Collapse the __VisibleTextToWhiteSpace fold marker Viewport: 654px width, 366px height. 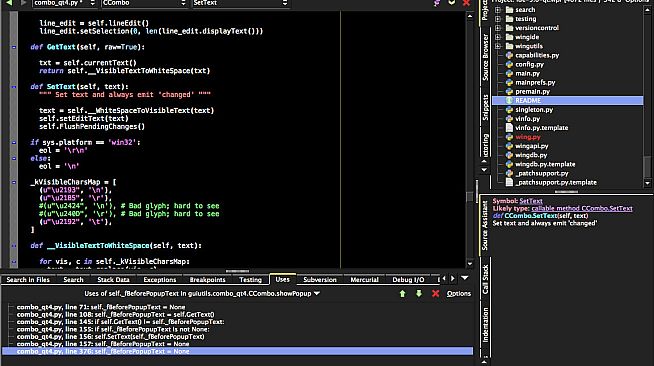(x=14, y=246)
